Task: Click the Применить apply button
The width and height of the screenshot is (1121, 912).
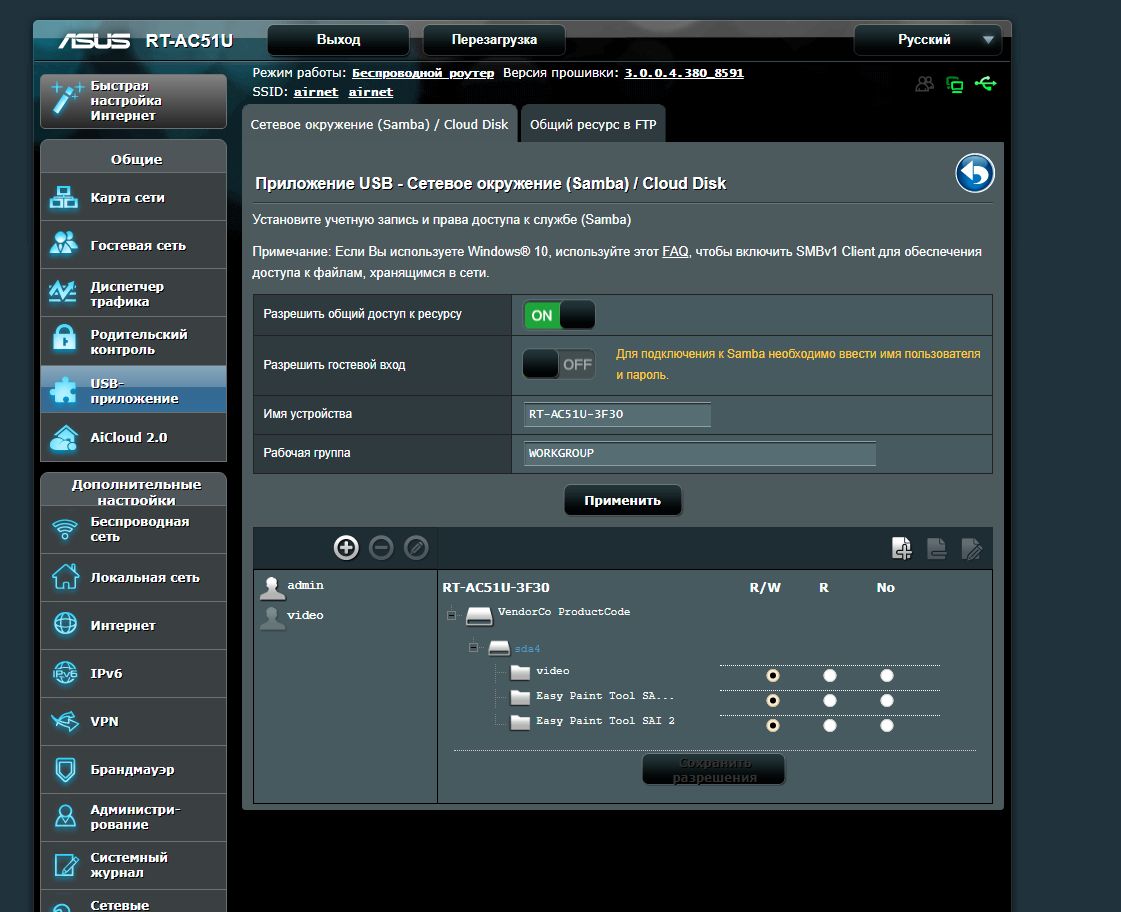Action: click(622, 500)
